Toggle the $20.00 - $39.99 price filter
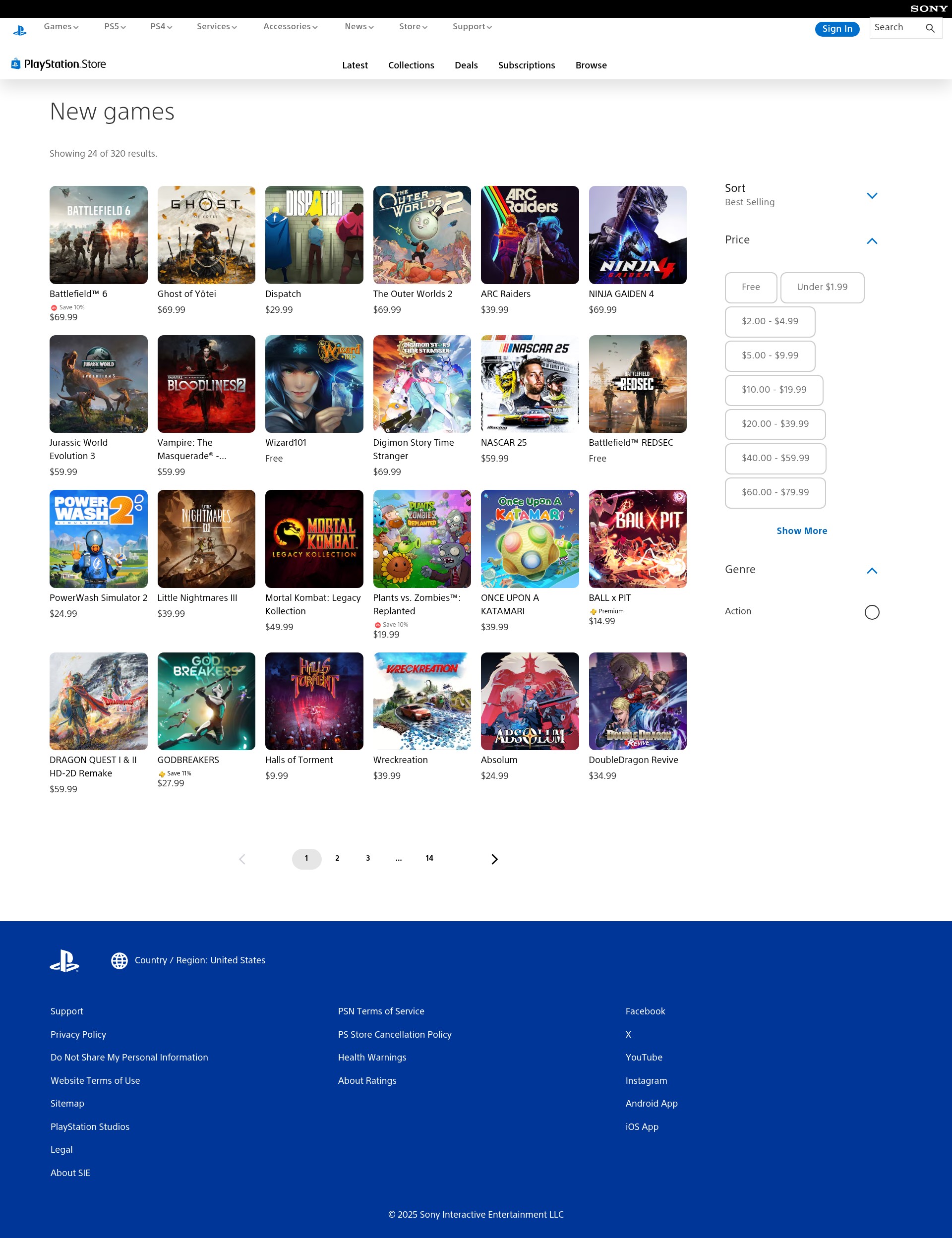952x1238 pixels. (775, 424)
